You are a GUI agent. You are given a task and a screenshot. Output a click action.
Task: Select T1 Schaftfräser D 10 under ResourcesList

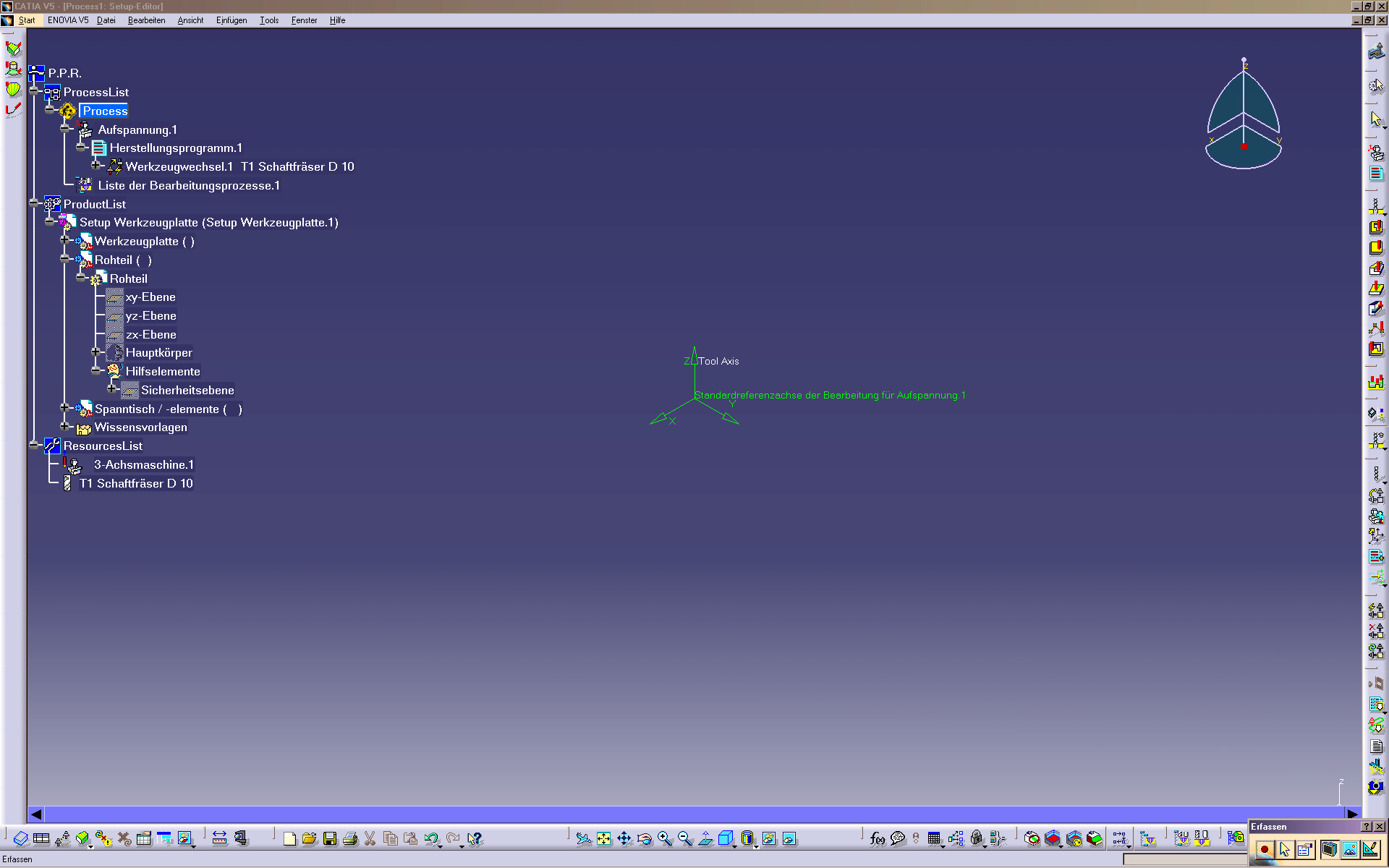pos(136,483)
